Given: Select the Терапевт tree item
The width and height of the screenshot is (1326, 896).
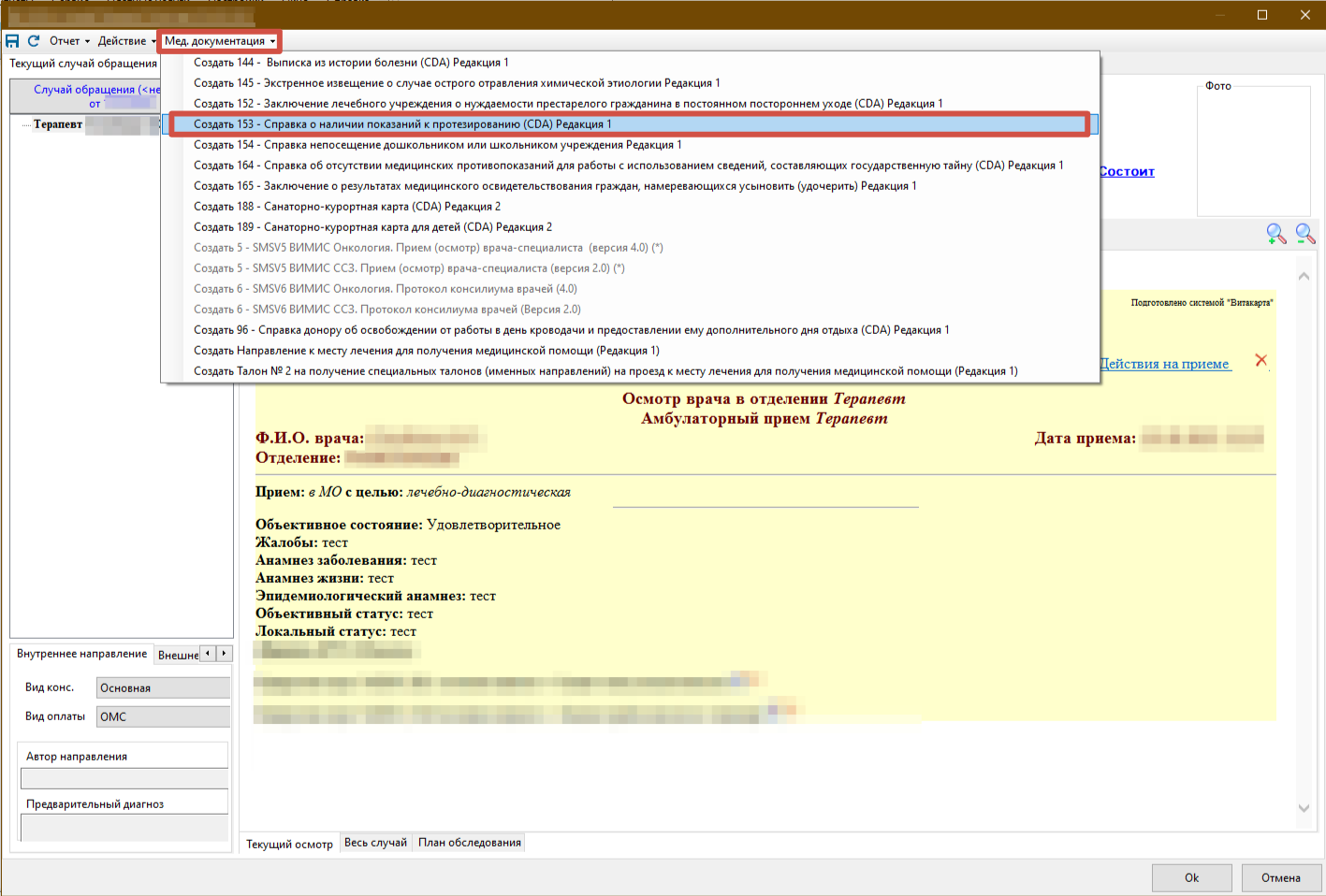Looking at the screenshot, I should 58,124.
